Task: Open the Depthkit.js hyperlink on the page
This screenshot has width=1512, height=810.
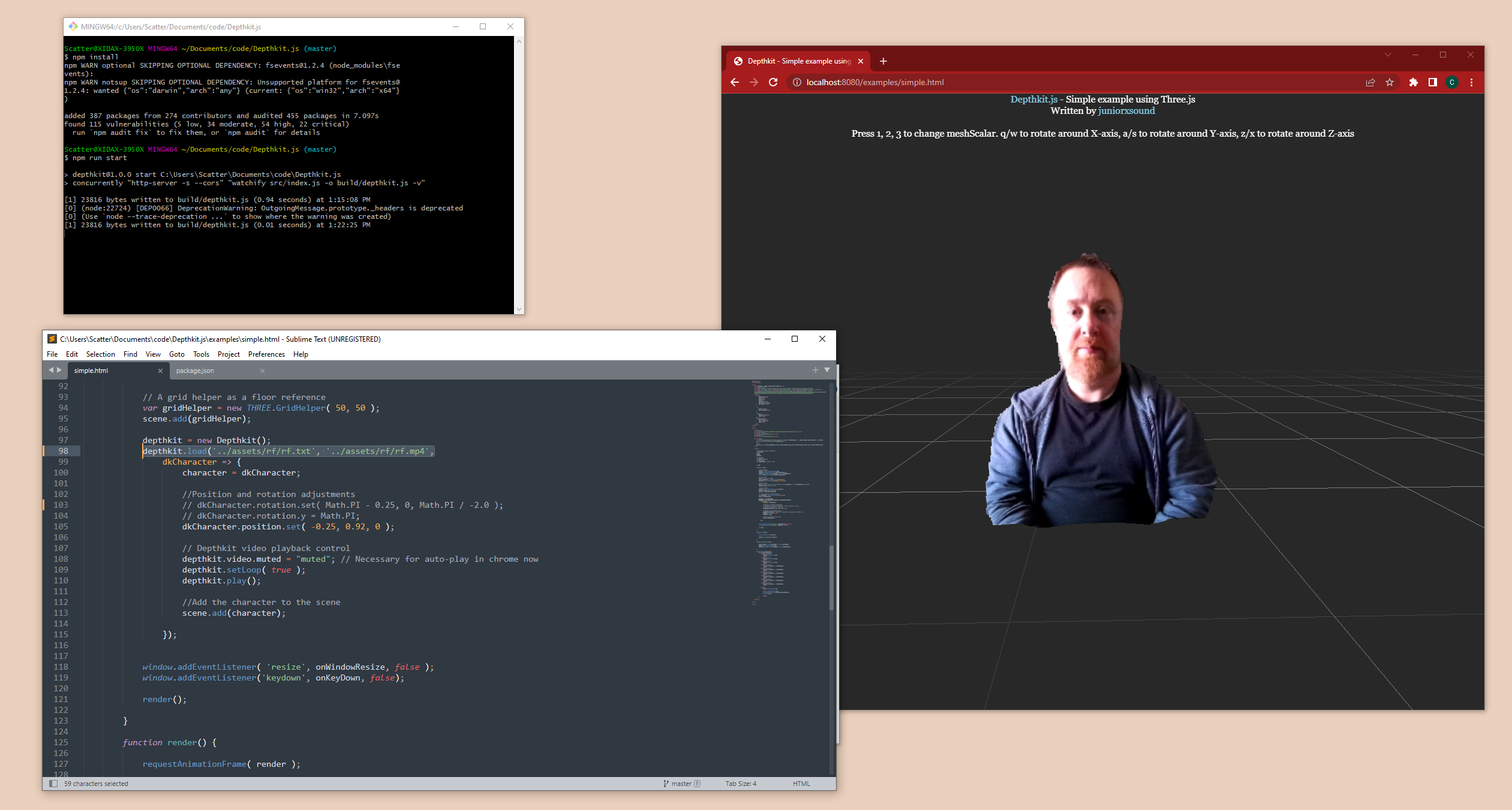Action: click(x=1033, y=100)
